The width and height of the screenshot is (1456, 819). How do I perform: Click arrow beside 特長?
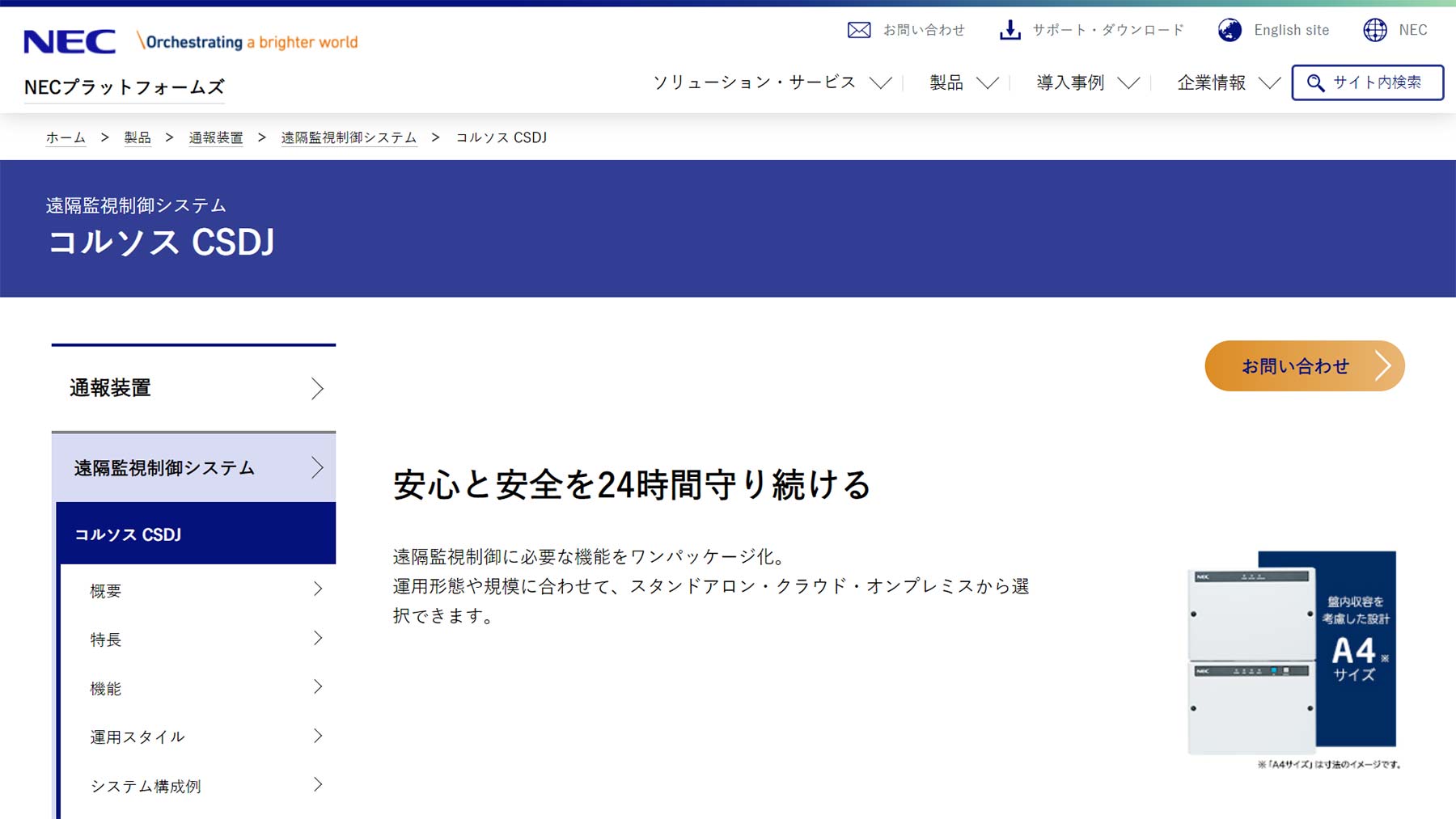point(318,638)
